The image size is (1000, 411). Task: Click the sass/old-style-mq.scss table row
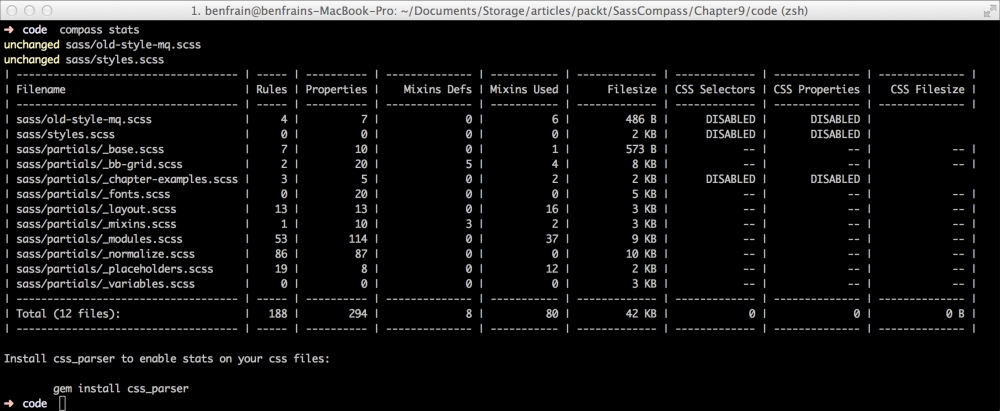click(x=489, y=119)
